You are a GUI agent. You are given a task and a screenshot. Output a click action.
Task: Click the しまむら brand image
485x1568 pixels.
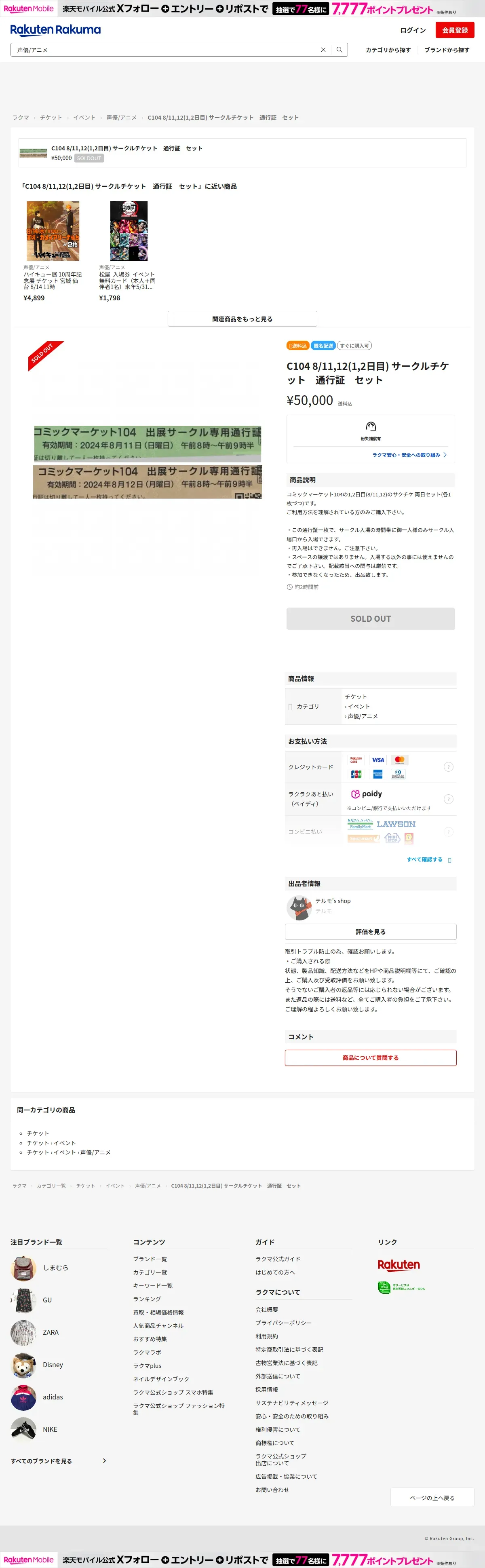pyautogui.click(x=23, y=1268)
